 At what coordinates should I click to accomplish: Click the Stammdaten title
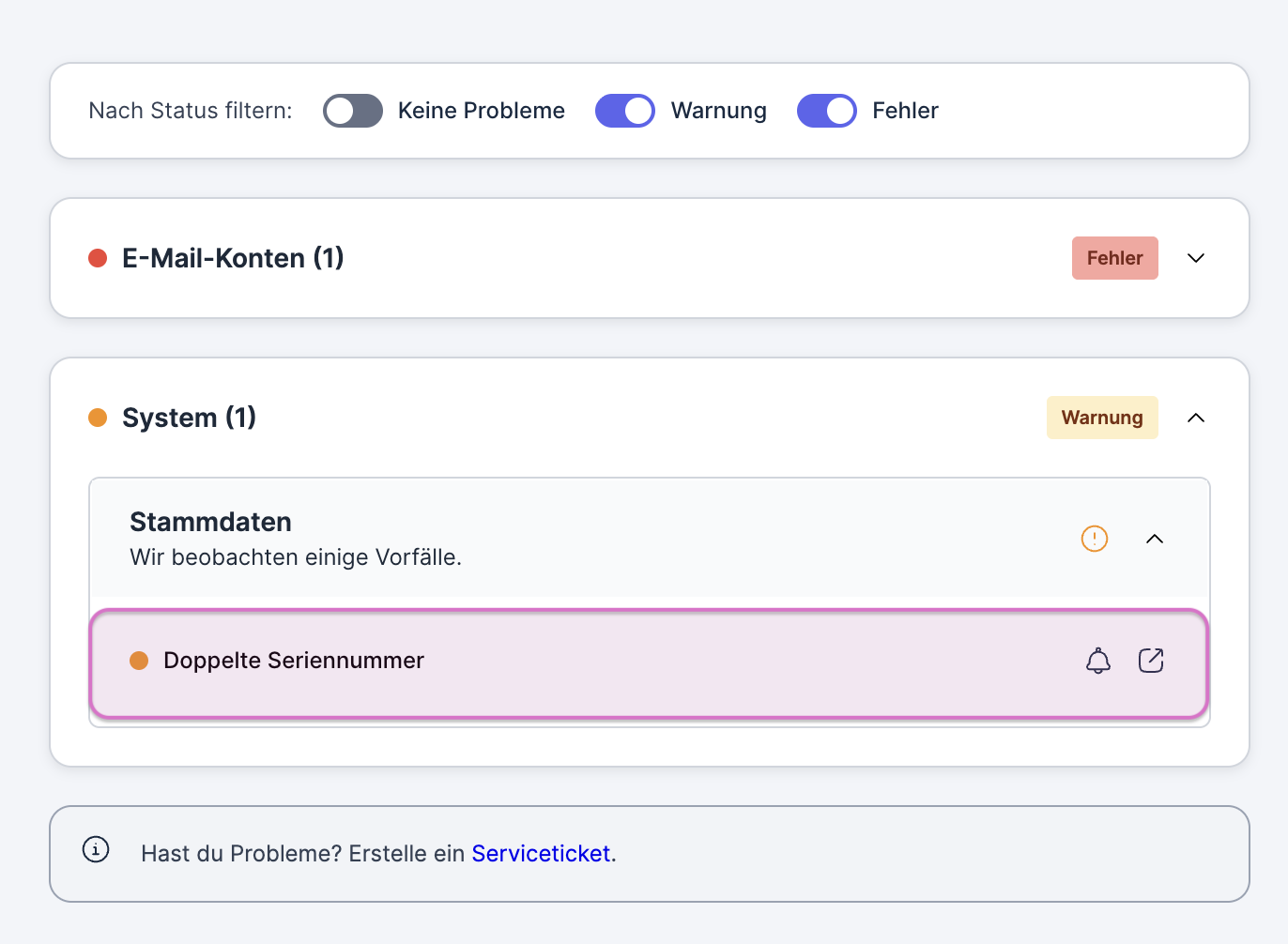tap(210, 522)
